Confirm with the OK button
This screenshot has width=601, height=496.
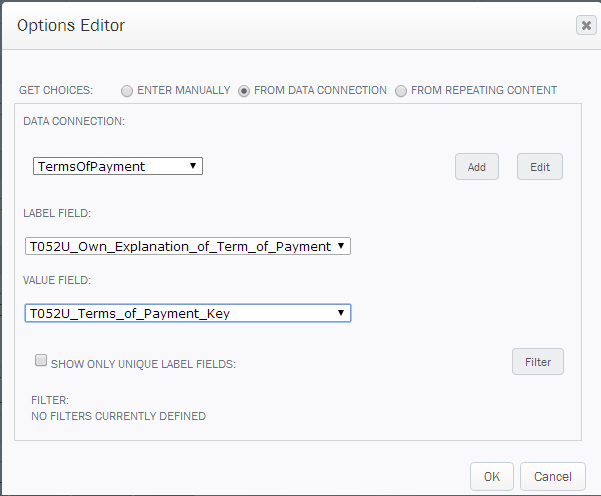point(492,476)
